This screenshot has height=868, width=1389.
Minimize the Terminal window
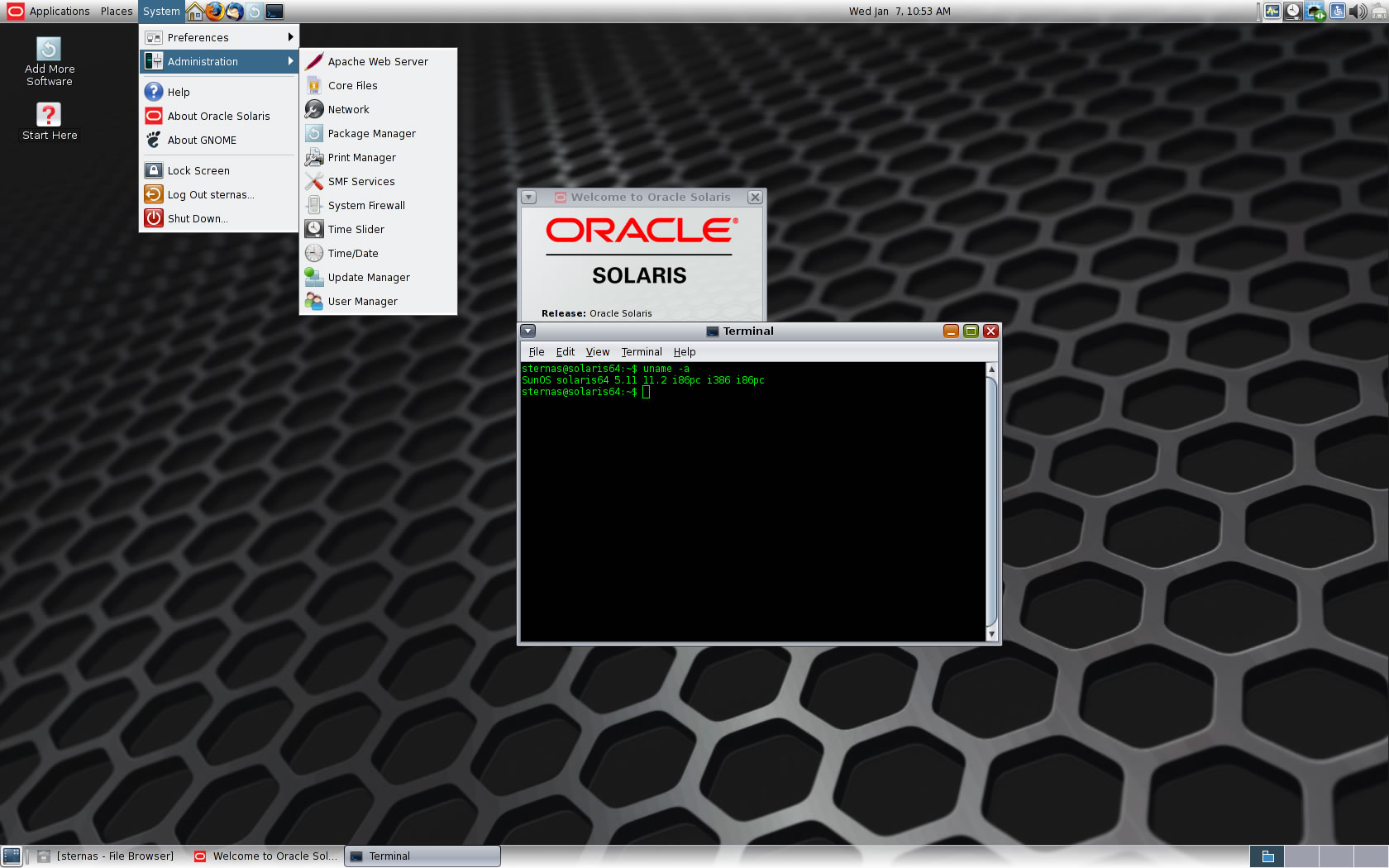[952, 331]
